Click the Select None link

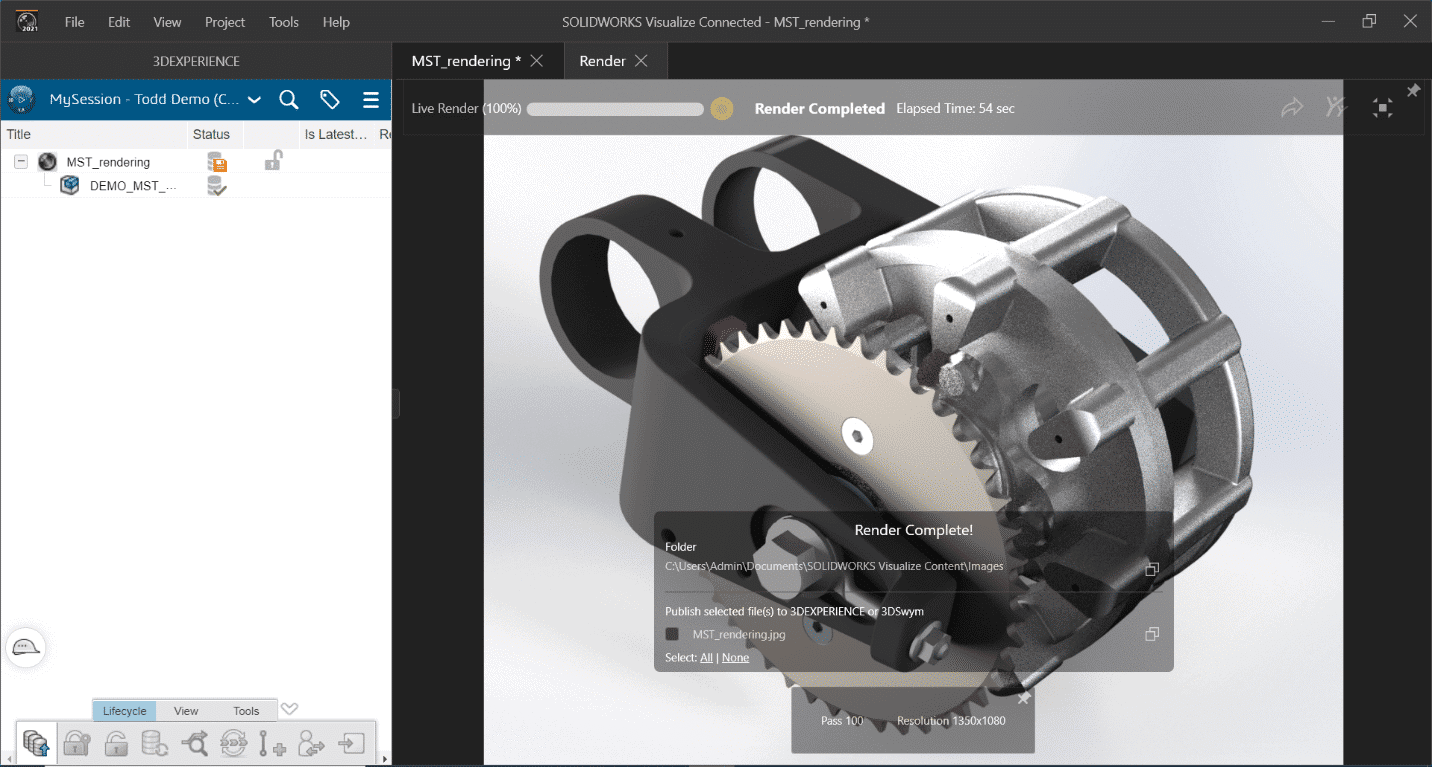pyautogui.click(x=735, y=657)
